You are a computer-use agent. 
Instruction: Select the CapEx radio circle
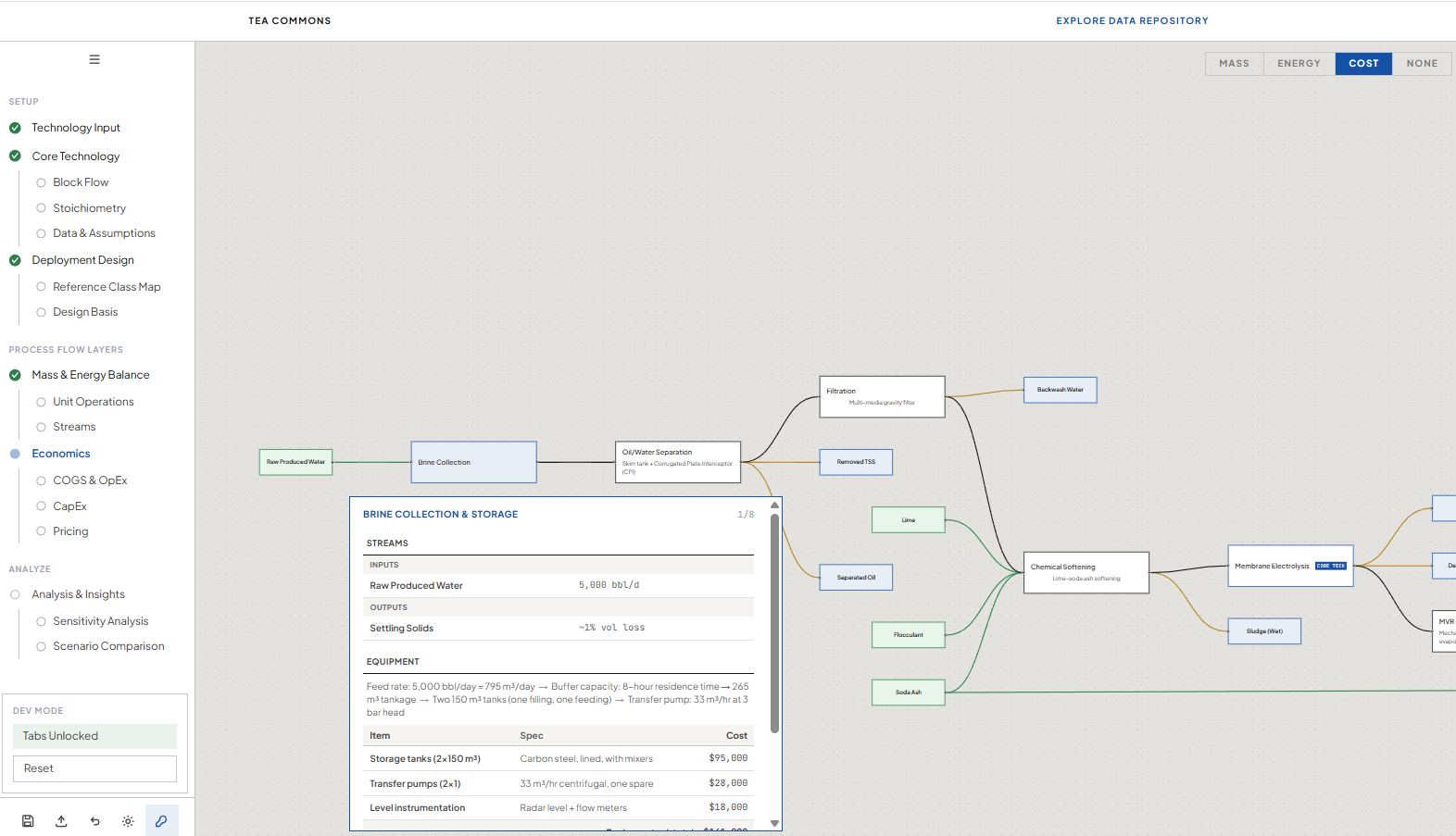pos(41,506)
